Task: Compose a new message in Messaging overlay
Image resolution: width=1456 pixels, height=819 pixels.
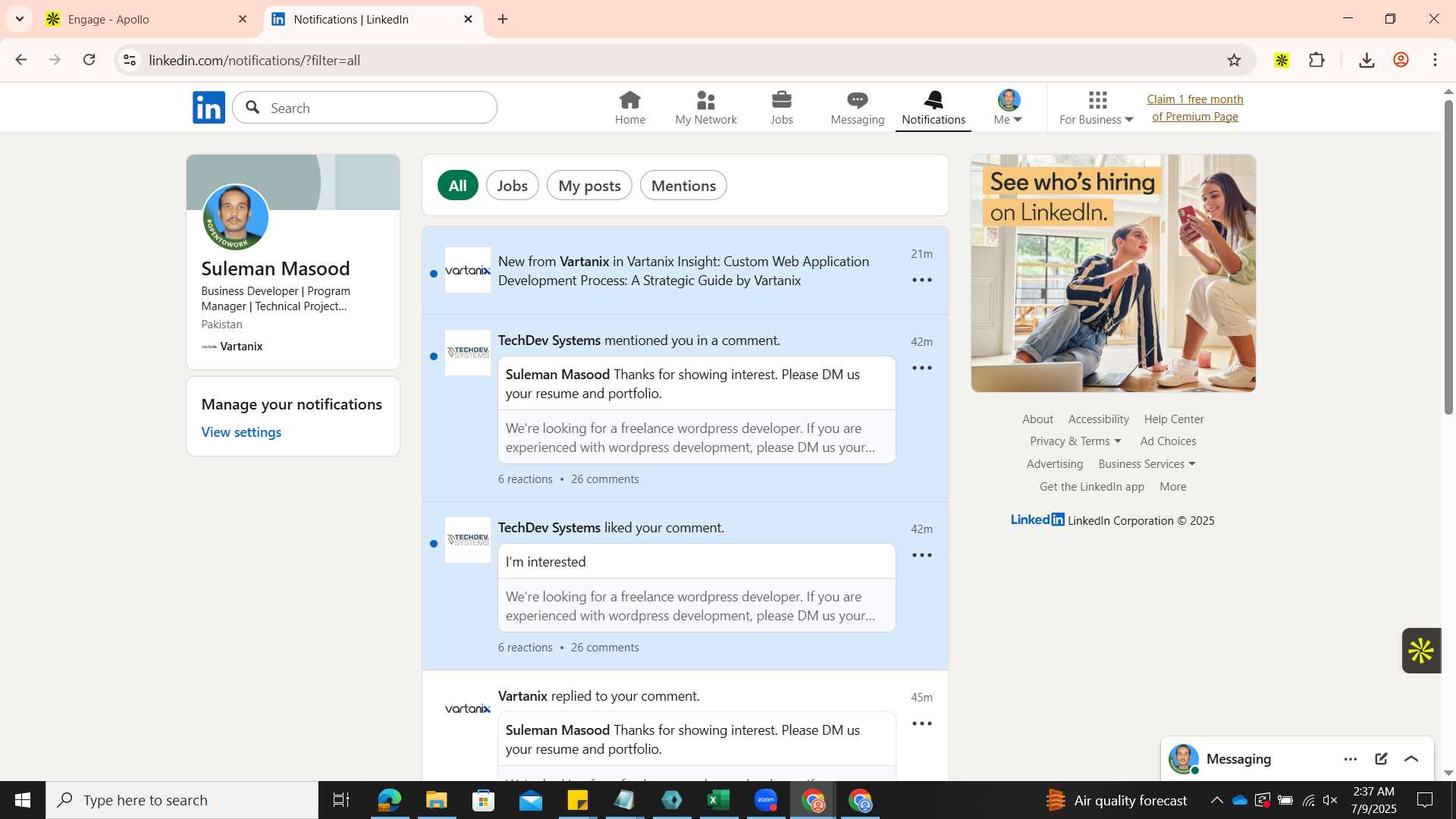Action: point(1381,759)
